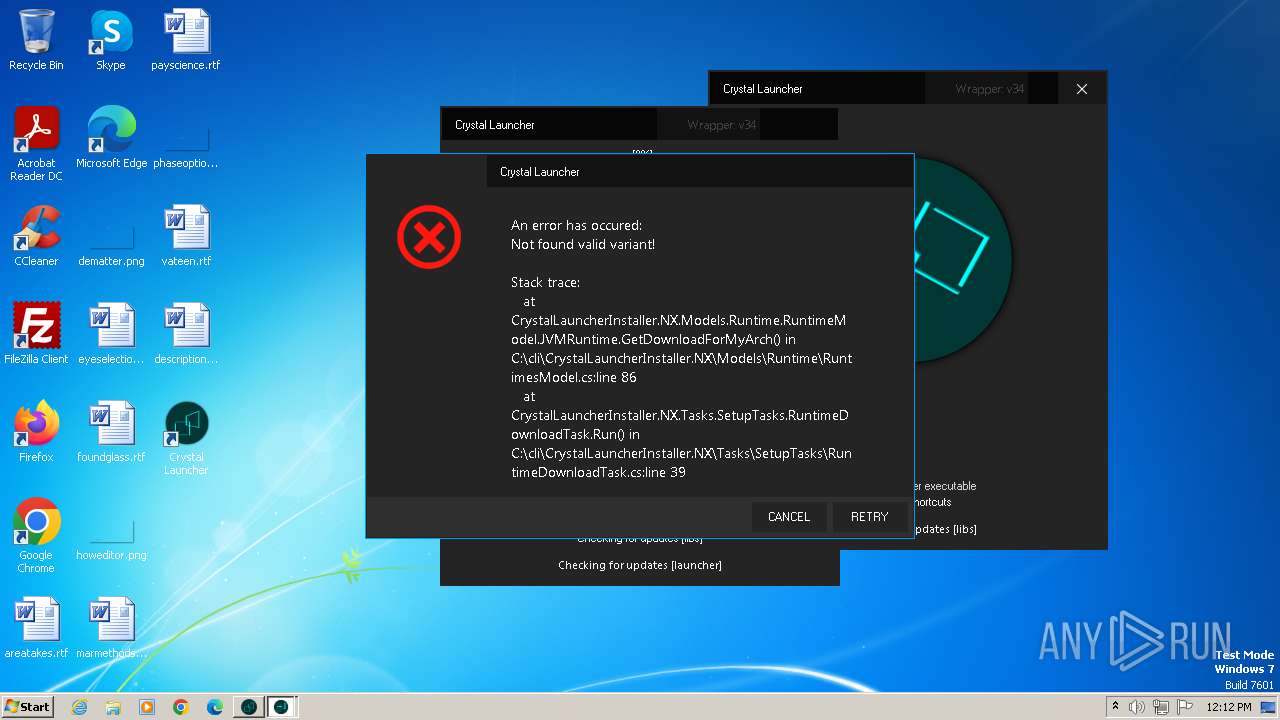Open Google Chrome desktop shortcut
This screenshot has height=720, width=1280.
36,536
